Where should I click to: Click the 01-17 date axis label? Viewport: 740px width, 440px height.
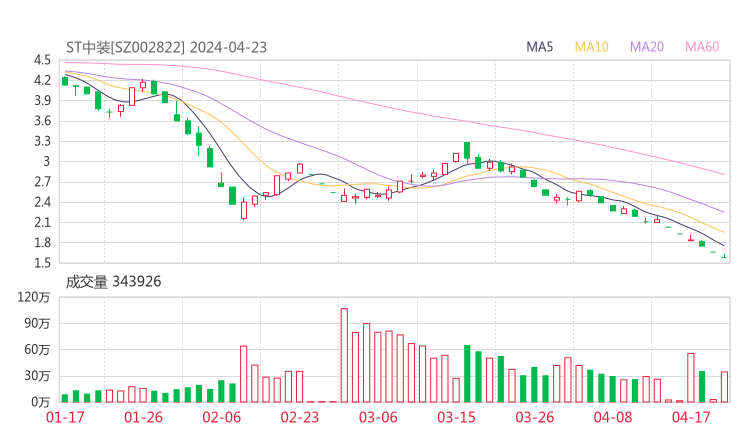coord(65,417)
